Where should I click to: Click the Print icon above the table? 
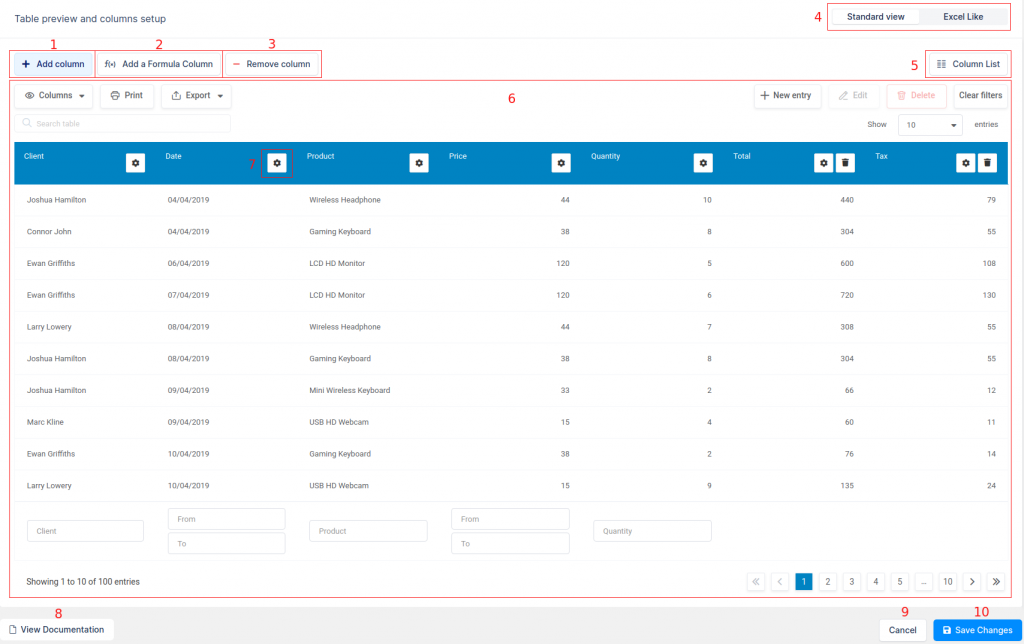coord(126,95)
